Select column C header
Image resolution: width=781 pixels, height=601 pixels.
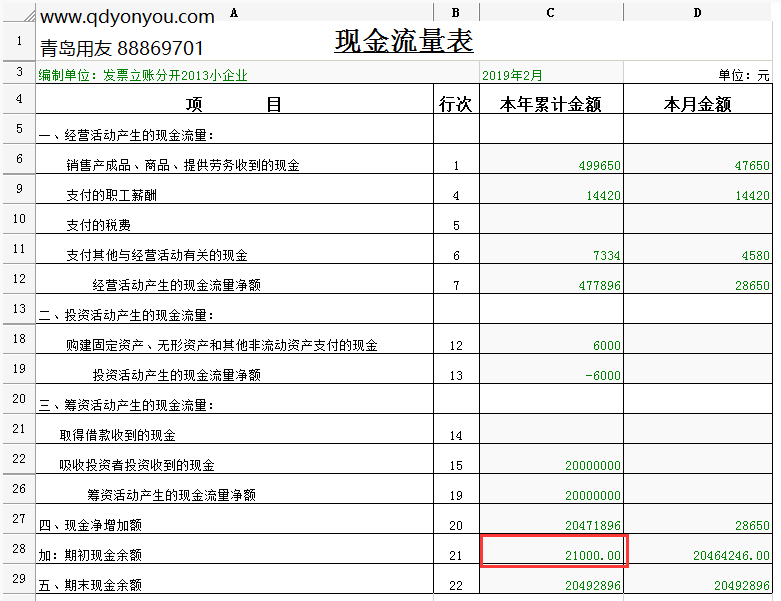(x=550, y=12)
